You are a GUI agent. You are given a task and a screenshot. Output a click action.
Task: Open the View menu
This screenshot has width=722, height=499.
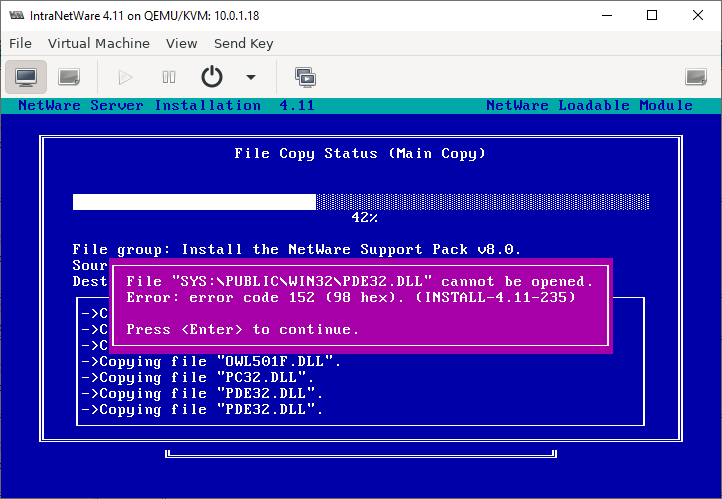click(x=181, y=44)
